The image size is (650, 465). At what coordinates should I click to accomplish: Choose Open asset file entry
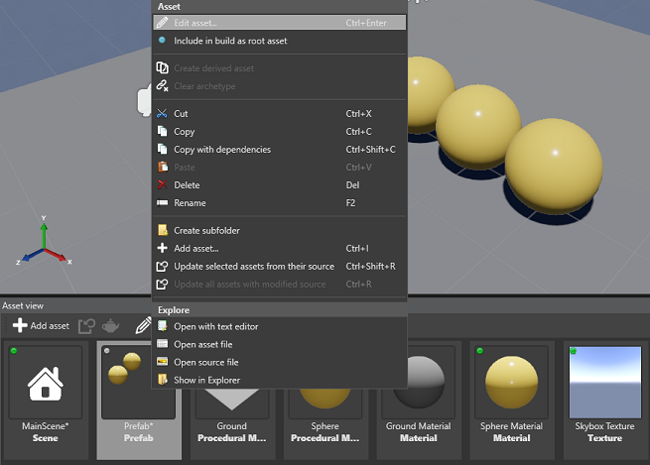(203, 344)
